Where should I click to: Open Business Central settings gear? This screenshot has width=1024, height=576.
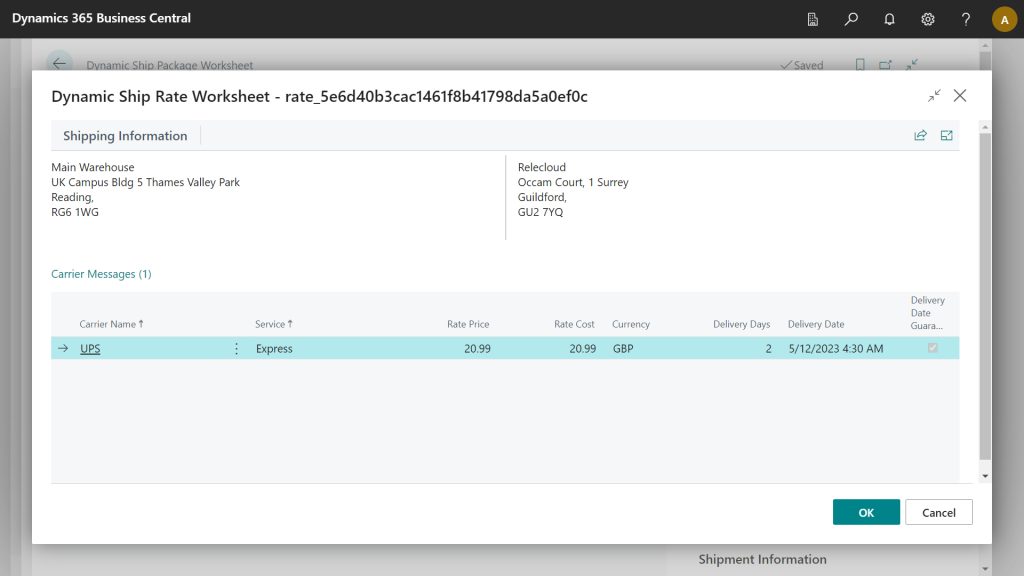pyautogui.click(x=927, y=19)
